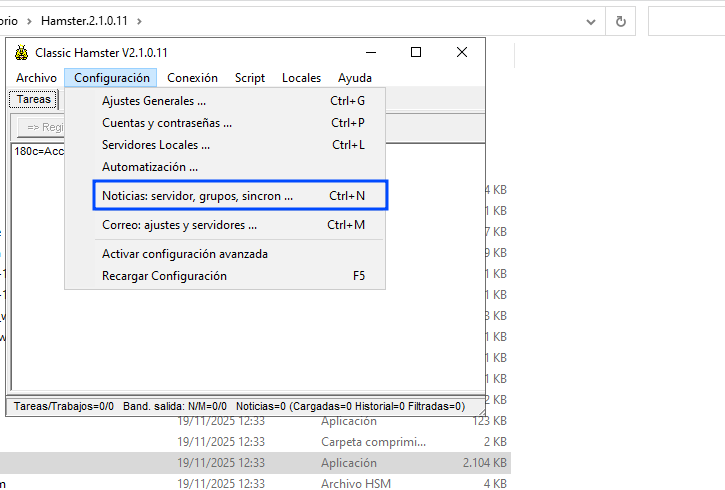Viewport: 725px width, 490px height.
Task: Select the Explorer row sized 123 KB
Action: point(255,421)
